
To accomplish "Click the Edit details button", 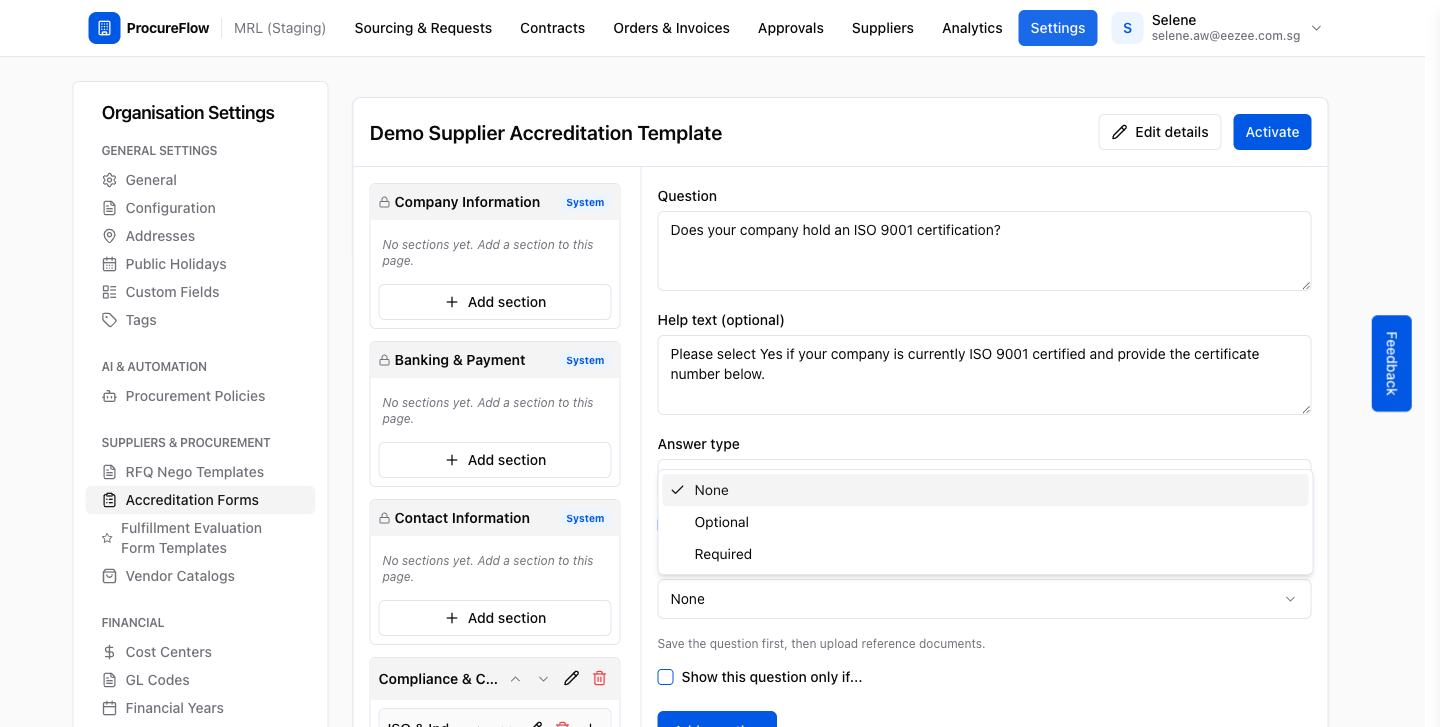I will click(x=1160, y=132).
